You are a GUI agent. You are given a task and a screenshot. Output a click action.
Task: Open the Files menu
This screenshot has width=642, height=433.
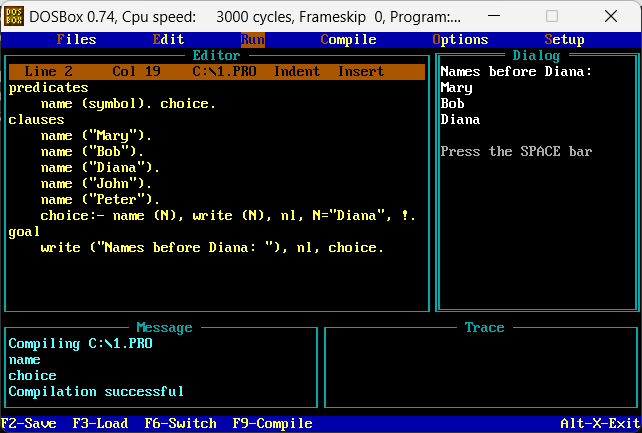point(76,40)
